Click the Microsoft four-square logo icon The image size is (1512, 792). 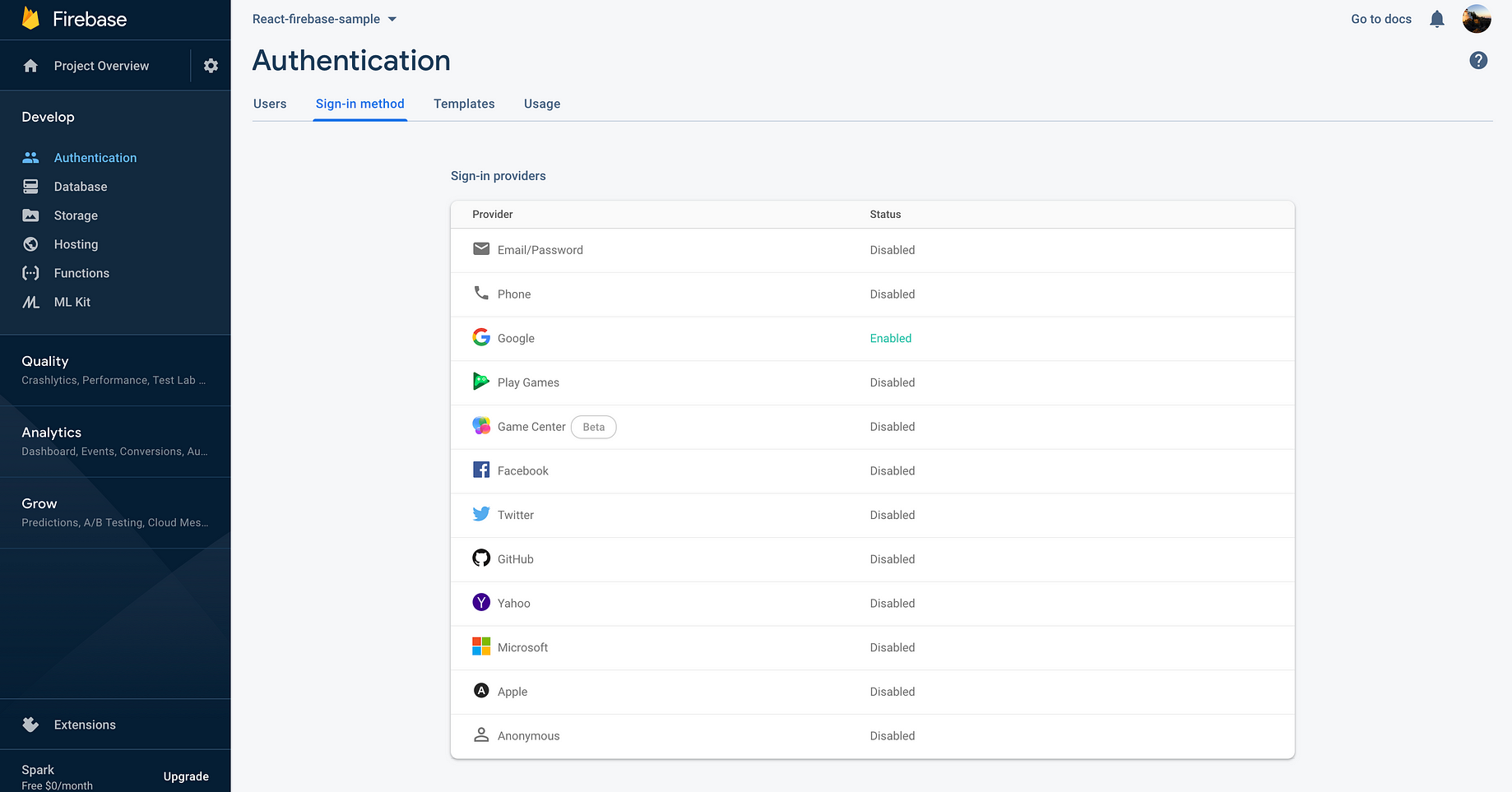tap(481, 646)
